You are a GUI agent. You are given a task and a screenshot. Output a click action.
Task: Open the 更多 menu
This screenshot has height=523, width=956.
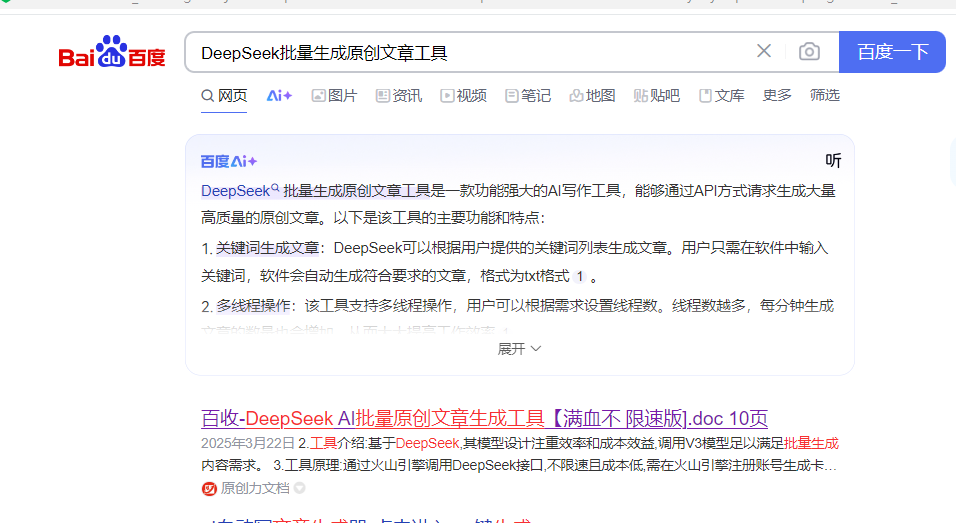click(x=777, y=95)
